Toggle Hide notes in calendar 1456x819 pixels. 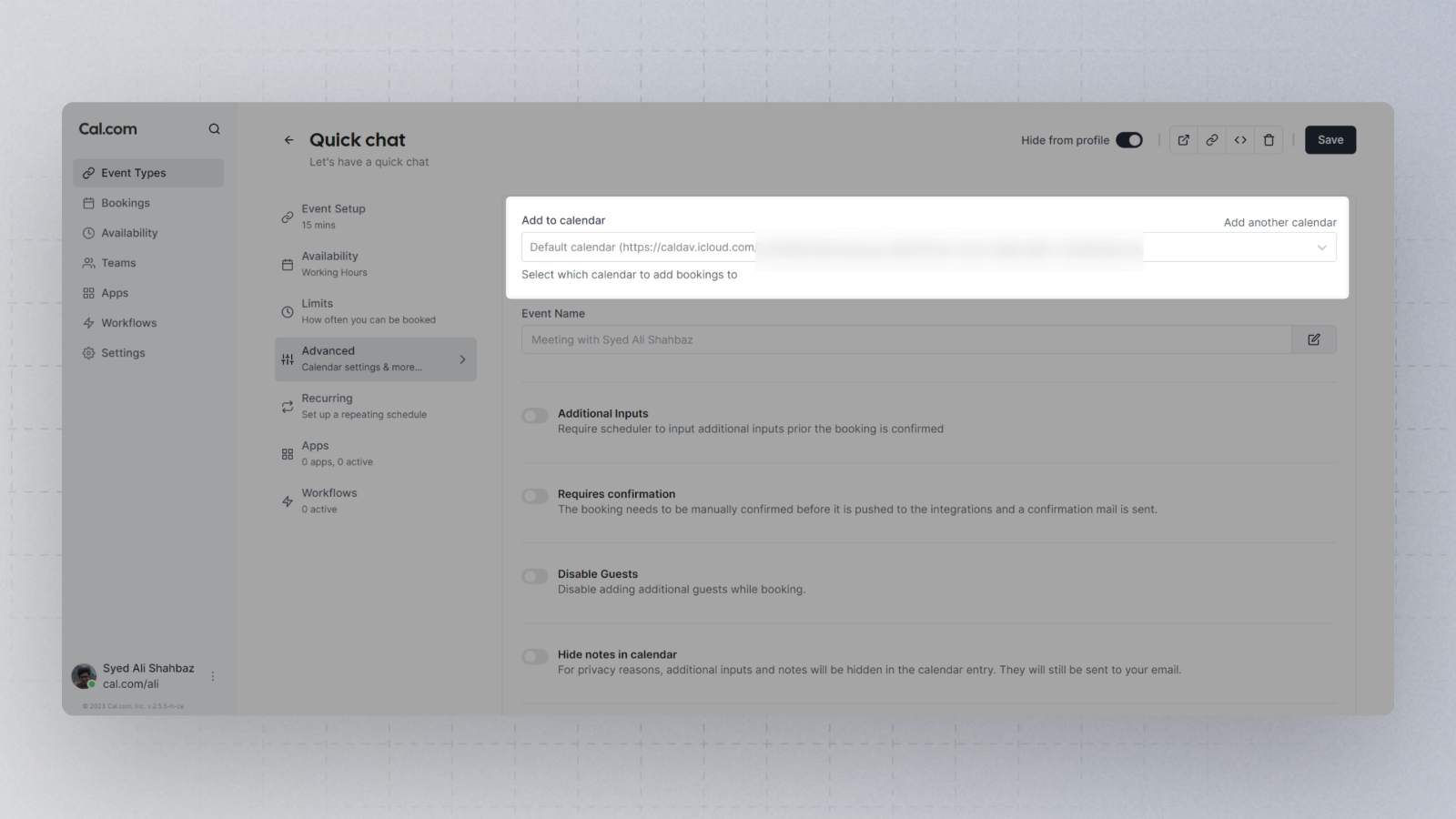535,656
